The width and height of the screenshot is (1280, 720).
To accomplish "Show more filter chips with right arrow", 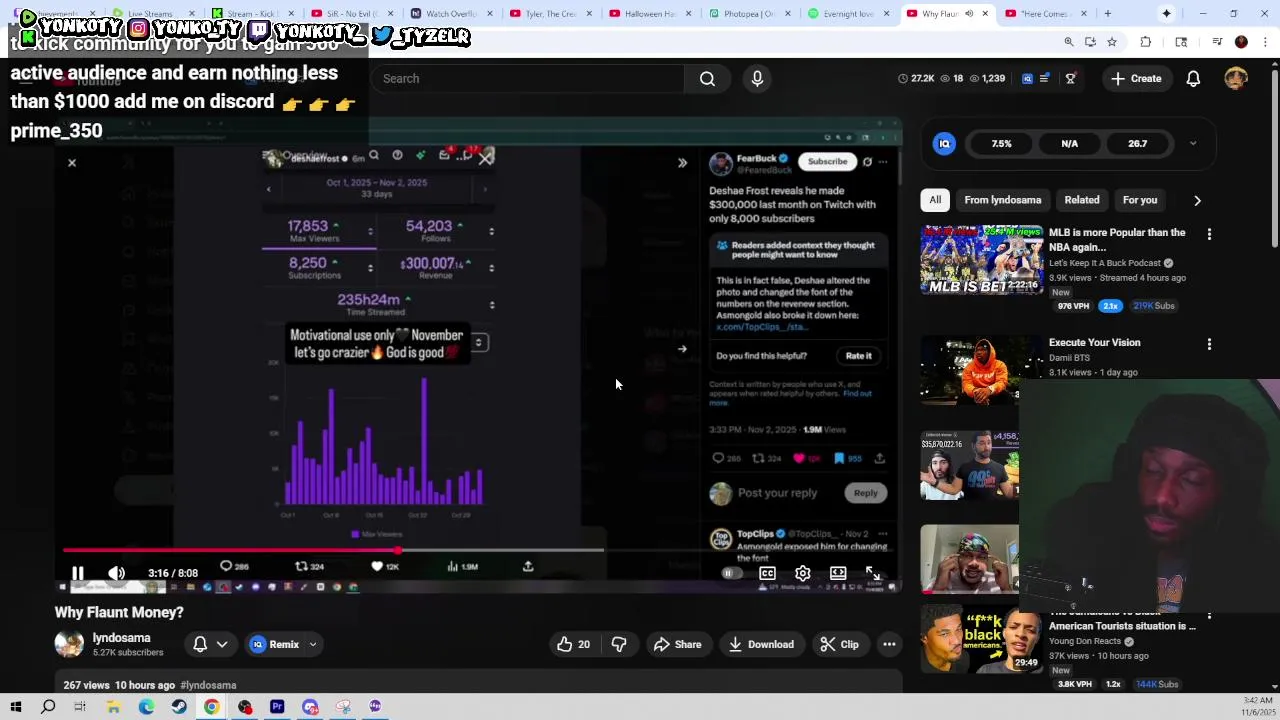I will tap(1197, 200).
